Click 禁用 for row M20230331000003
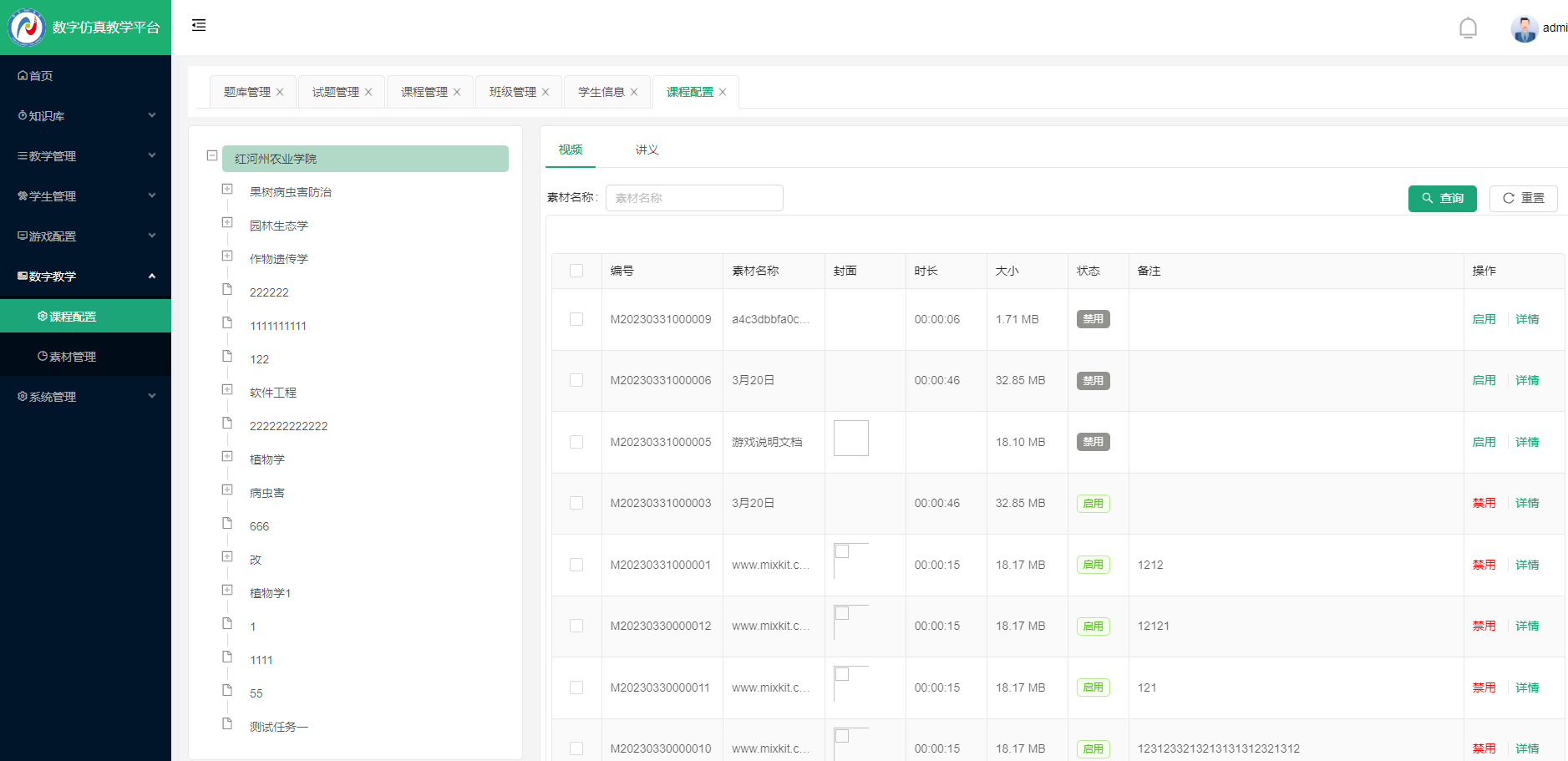The width and height of the screenshot is (1568, 761). coord(1484,503)
